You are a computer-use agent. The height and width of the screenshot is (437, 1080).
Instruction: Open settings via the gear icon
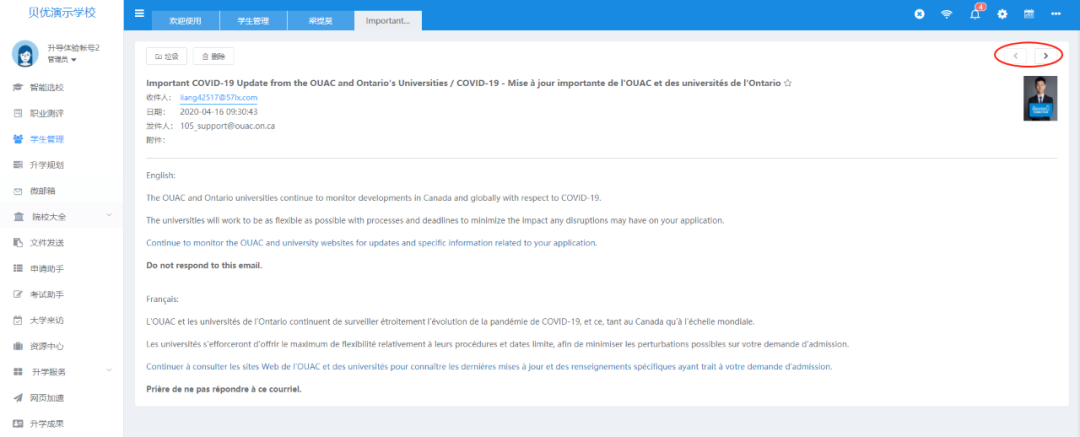pyautogui.click(x=1002, y=14)
